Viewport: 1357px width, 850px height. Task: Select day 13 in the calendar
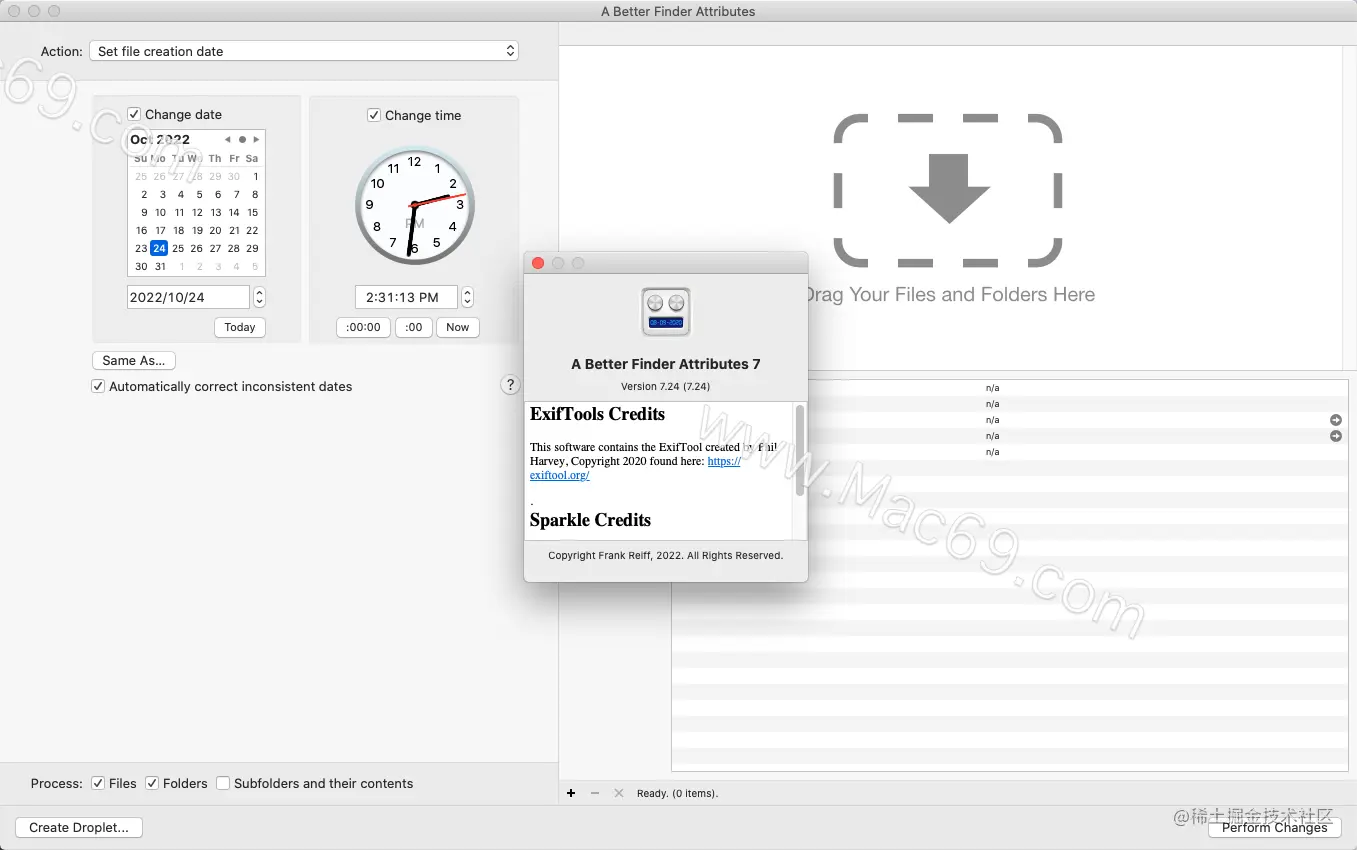pyautogui.click(x=216, y=212)
